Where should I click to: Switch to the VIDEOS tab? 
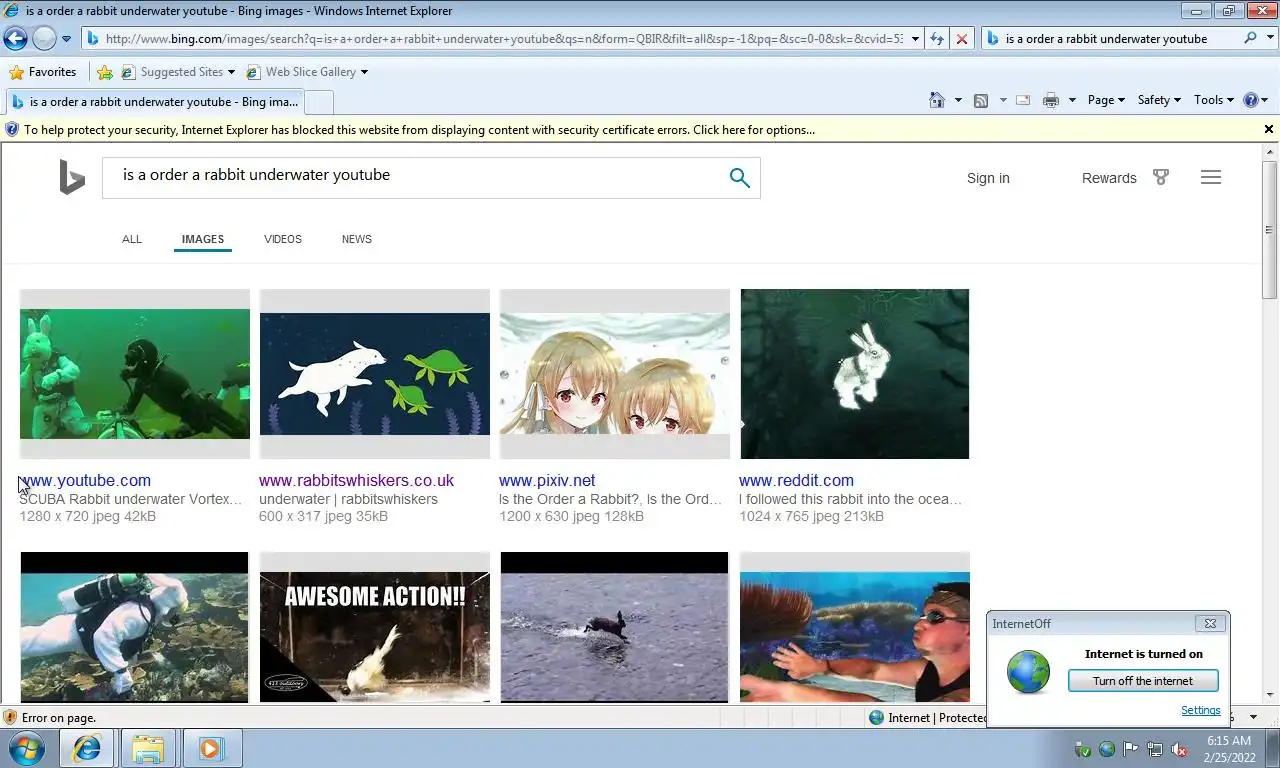click(x=283, y=239)
